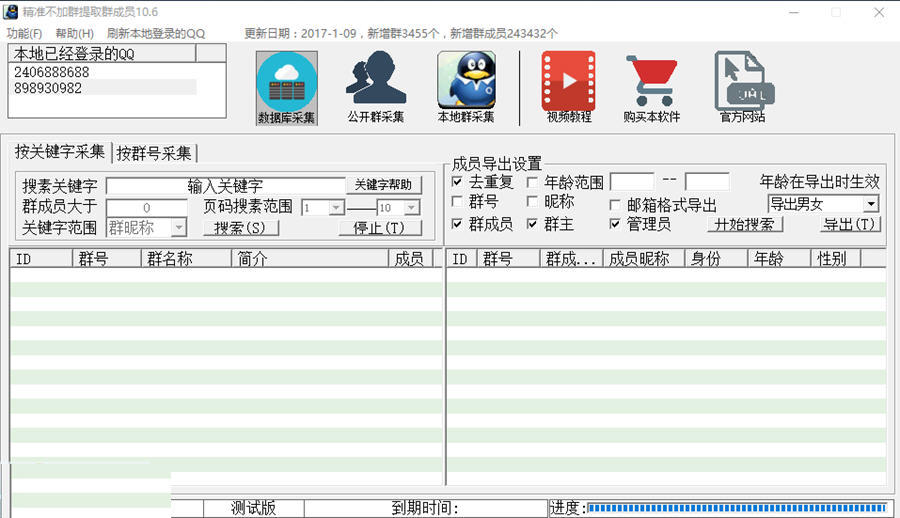Click the app icon in title bar
Image resolution: width=900 pixels, height=518 pixels.
(x=10, y=12)
